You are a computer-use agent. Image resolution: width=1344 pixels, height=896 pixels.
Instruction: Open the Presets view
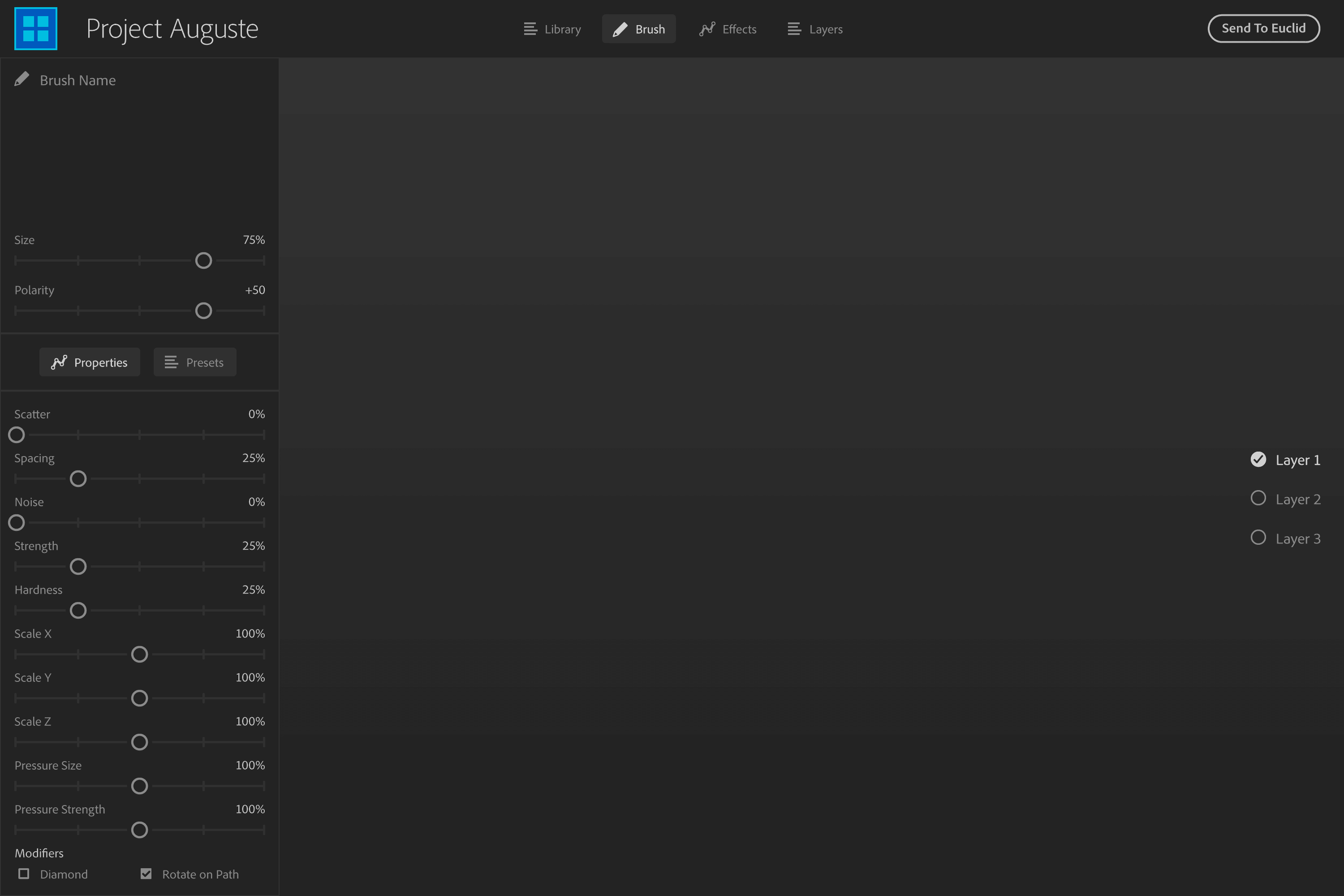(x=194, y=362)
